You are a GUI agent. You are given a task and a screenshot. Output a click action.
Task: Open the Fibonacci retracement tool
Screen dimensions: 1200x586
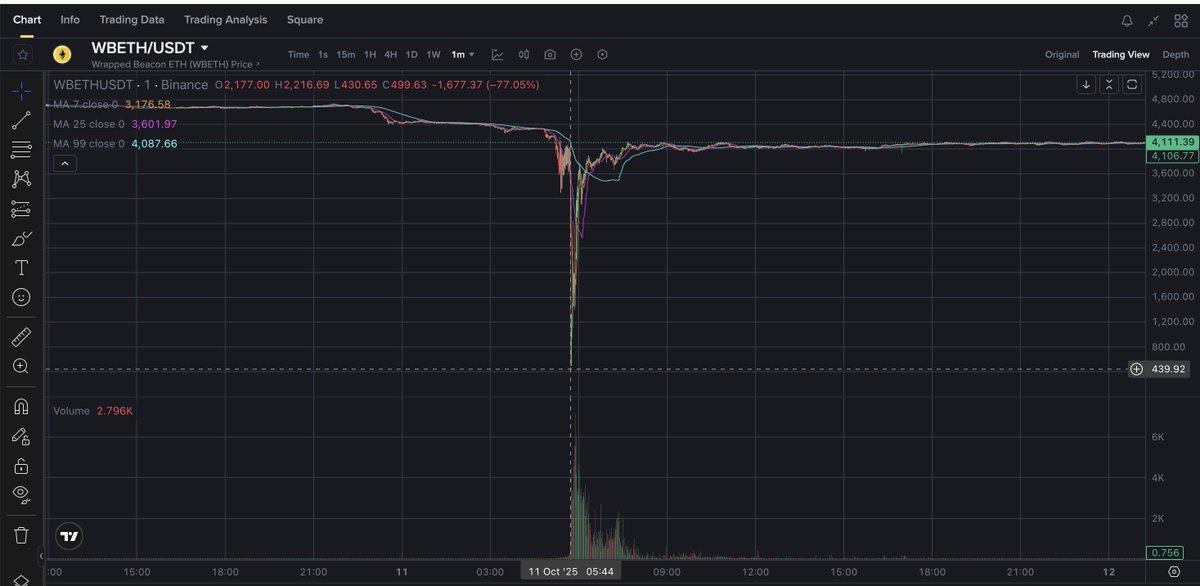[21, 150]
